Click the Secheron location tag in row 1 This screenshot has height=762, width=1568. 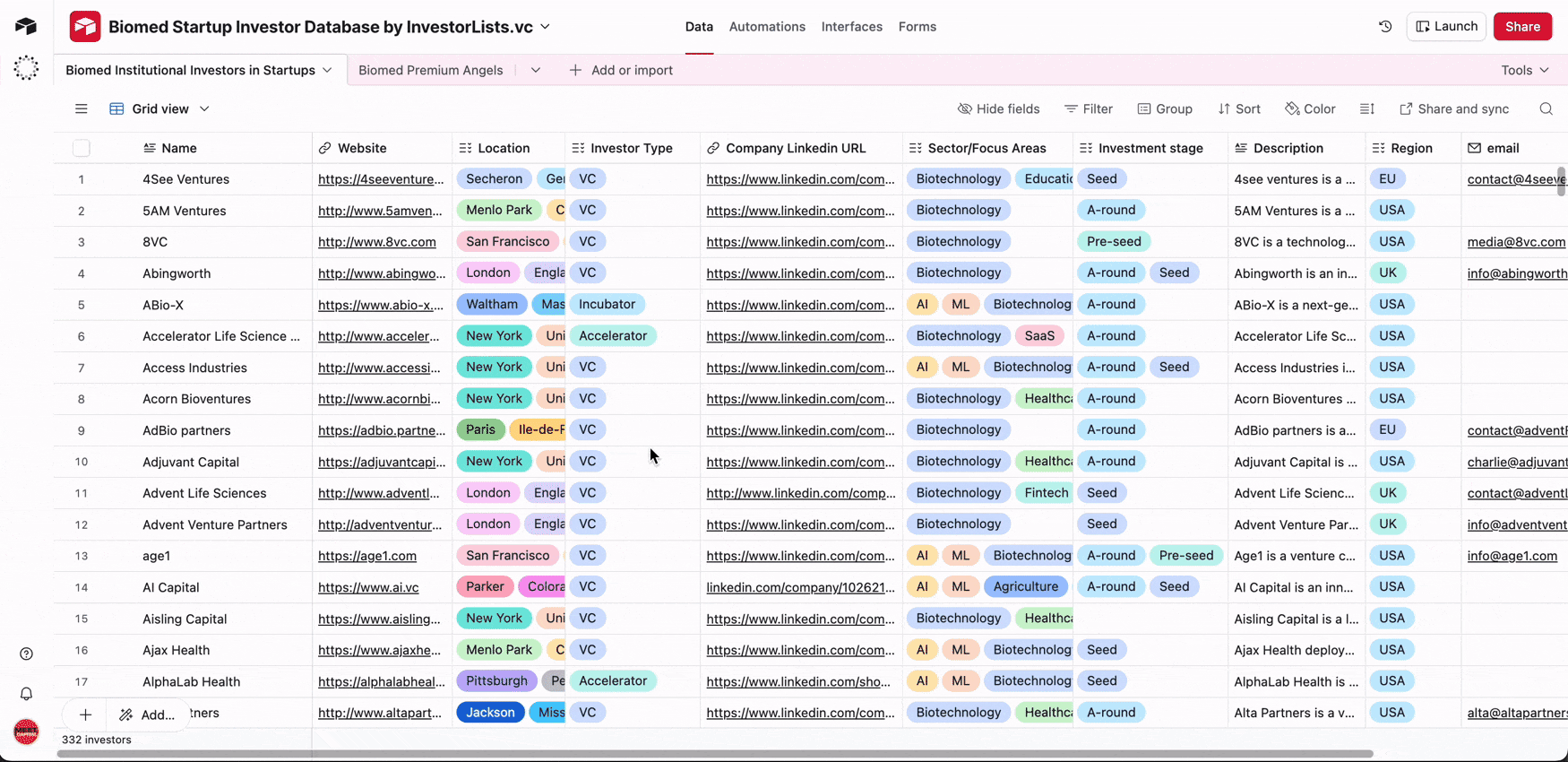(495, 179)
